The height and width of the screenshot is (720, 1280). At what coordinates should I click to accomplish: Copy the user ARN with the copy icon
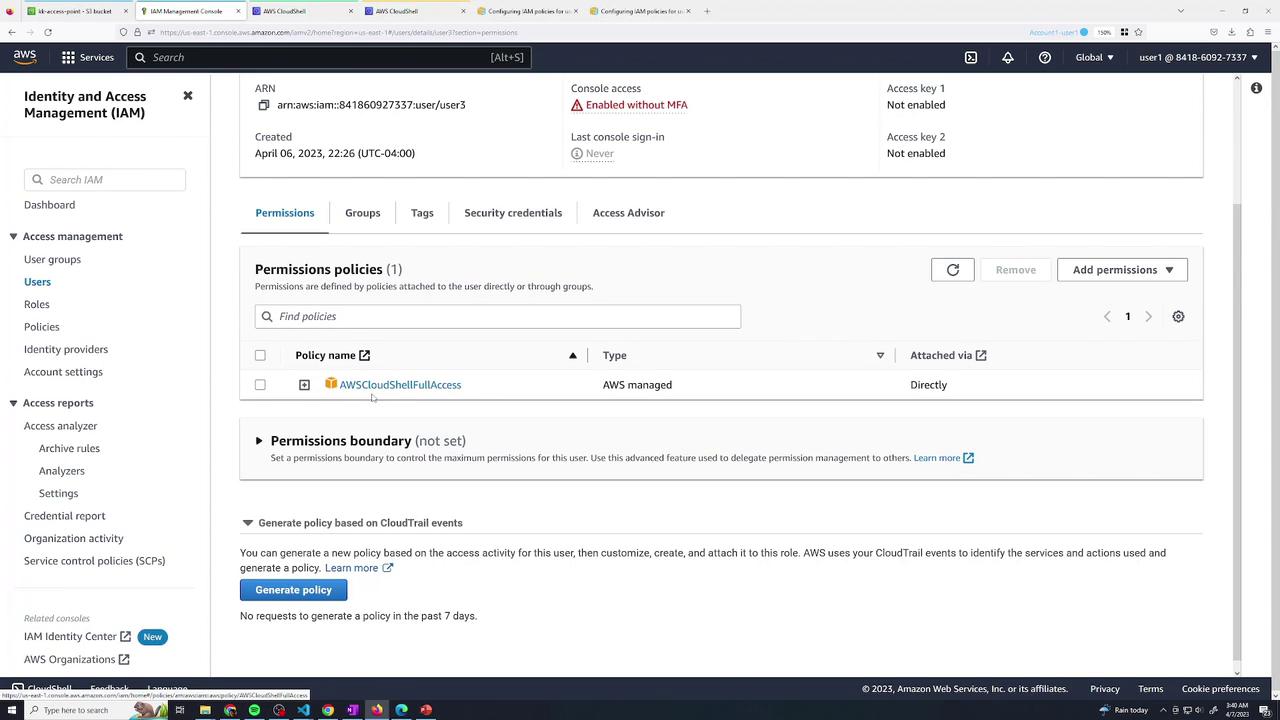coord(264,105)
